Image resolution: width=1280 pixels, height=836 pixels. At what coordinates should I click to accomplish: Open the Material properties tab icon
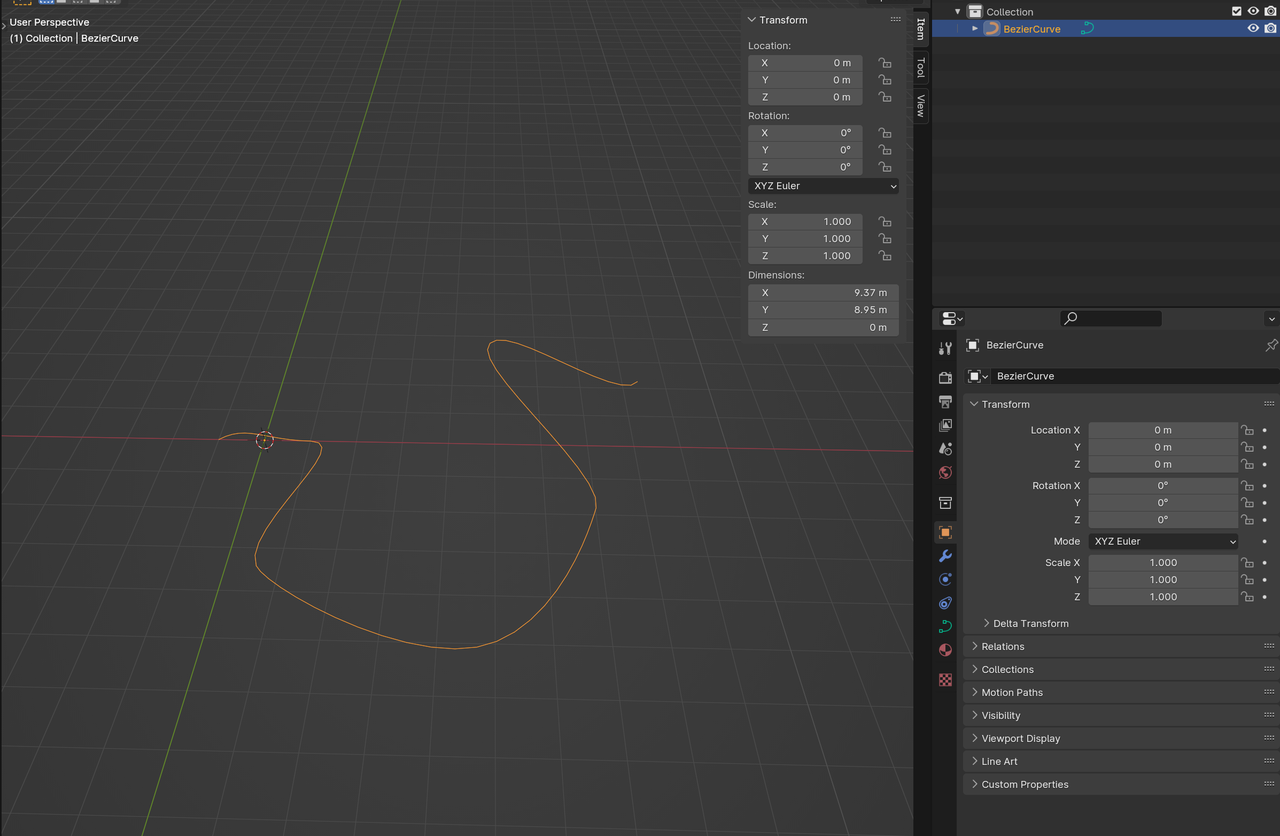coord(945,650)
